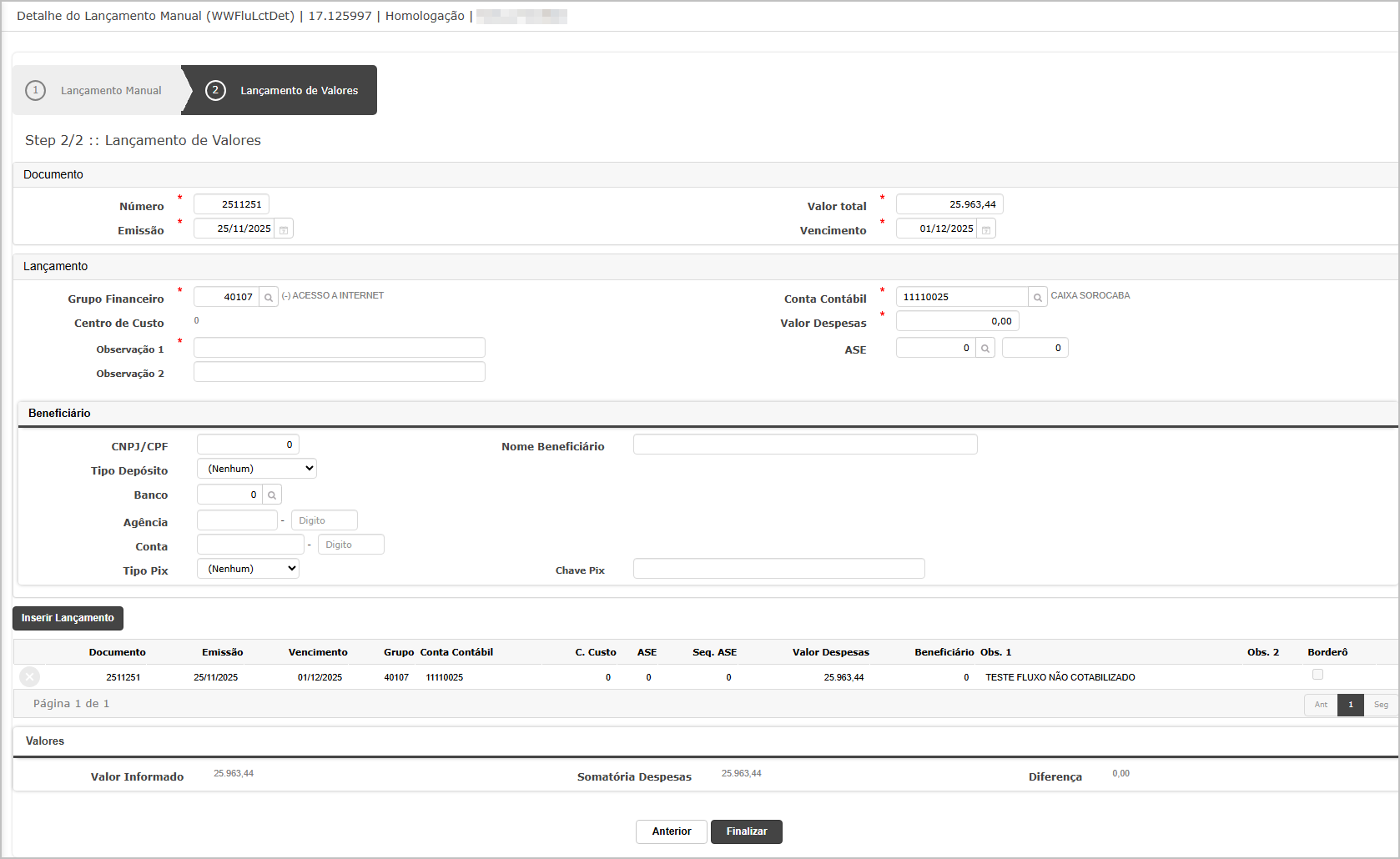Open the Emissão date calendar picker
1400x859 pixels.
(284, 229)
